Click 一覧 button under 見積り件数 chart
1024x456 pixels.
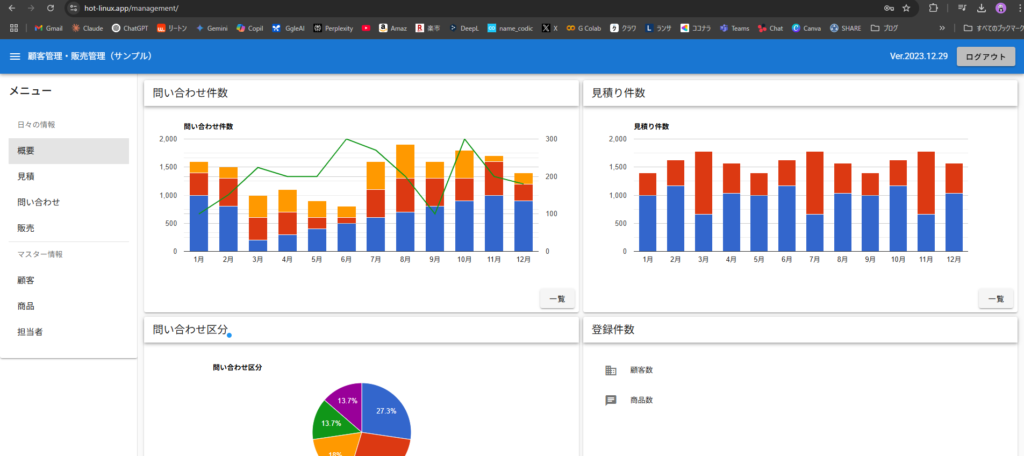(996, 299)
